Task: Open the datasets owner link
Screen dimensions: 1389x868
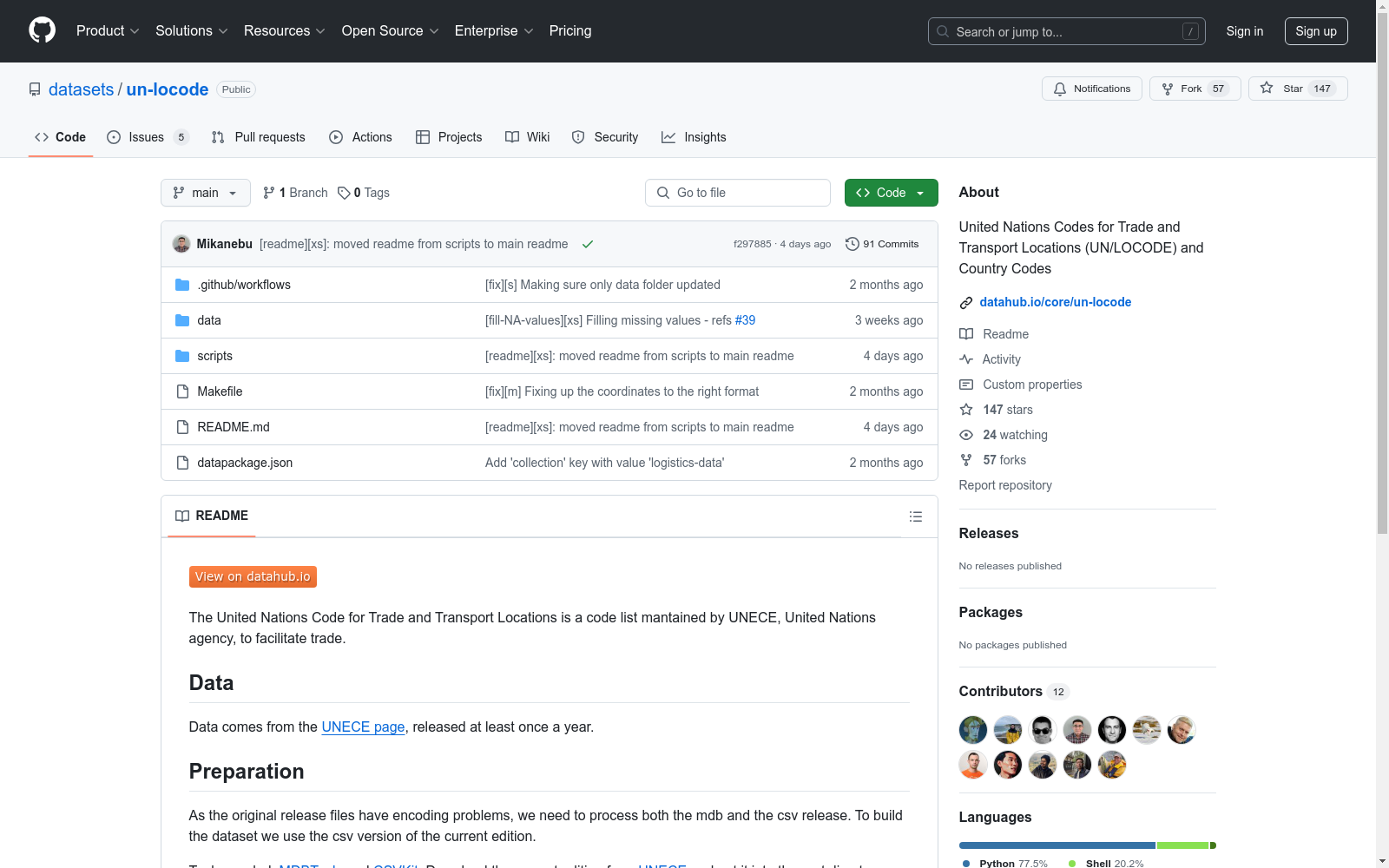Action: 81,89
